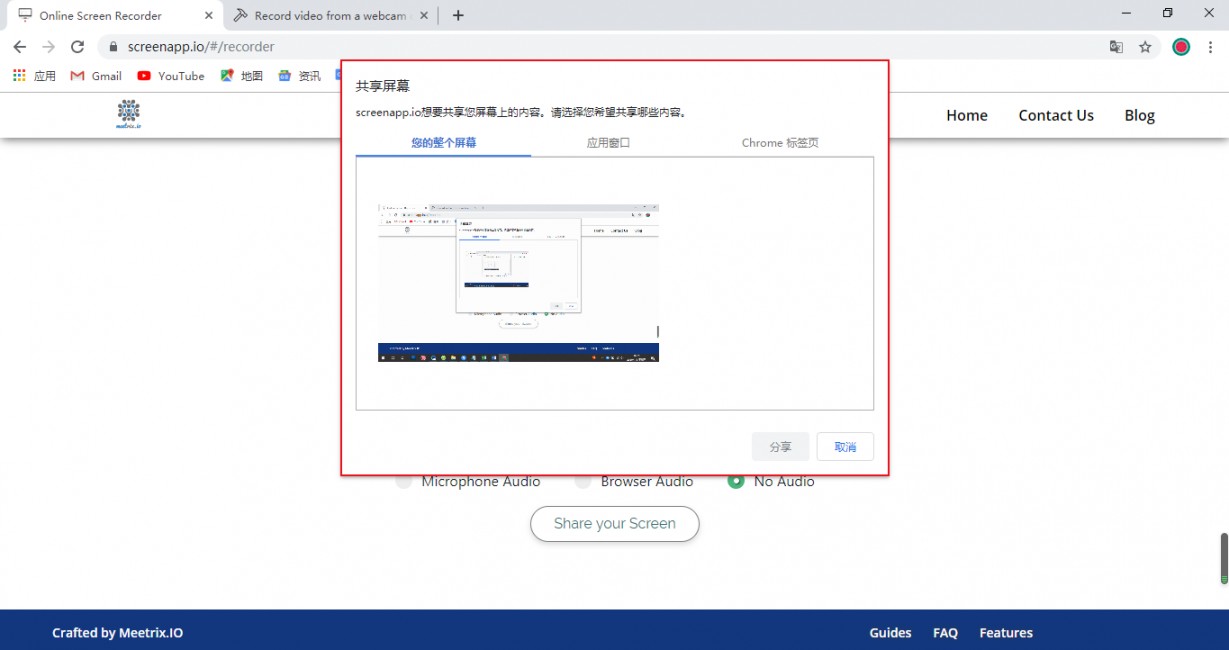The height and width of the screenshot is (650, 1229).
Task: Open the Google Translate icon in address bar
Action: (1116, 47)
